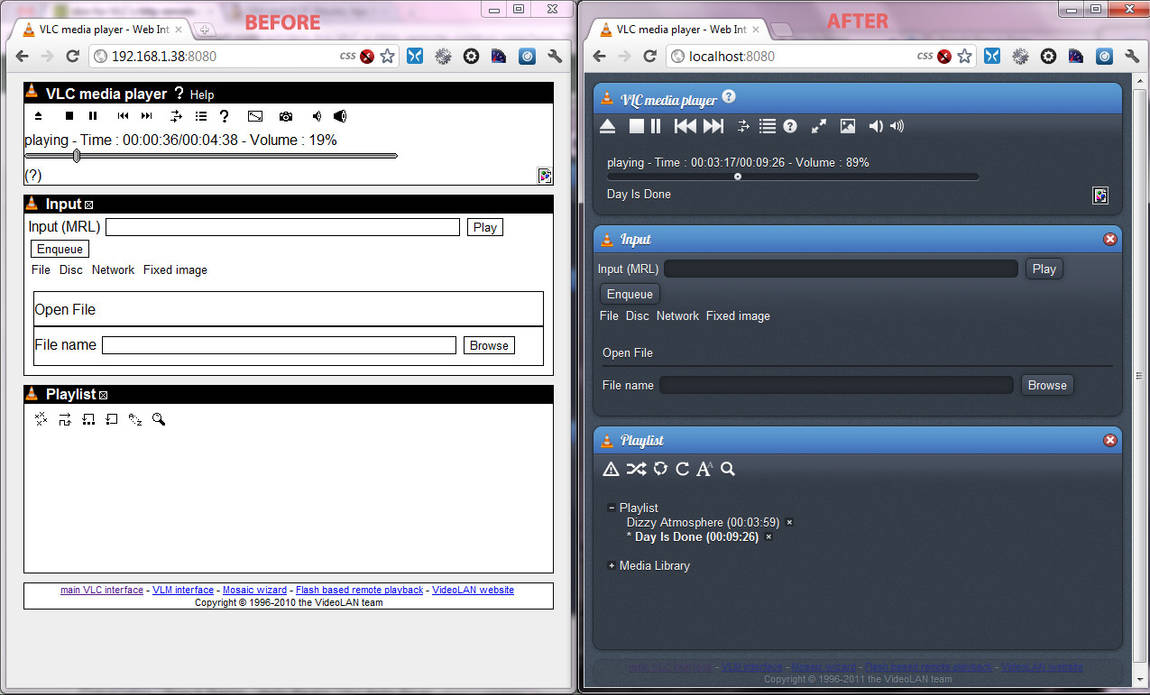Pause playback in the BEFORE window

(x=92, y=116)
